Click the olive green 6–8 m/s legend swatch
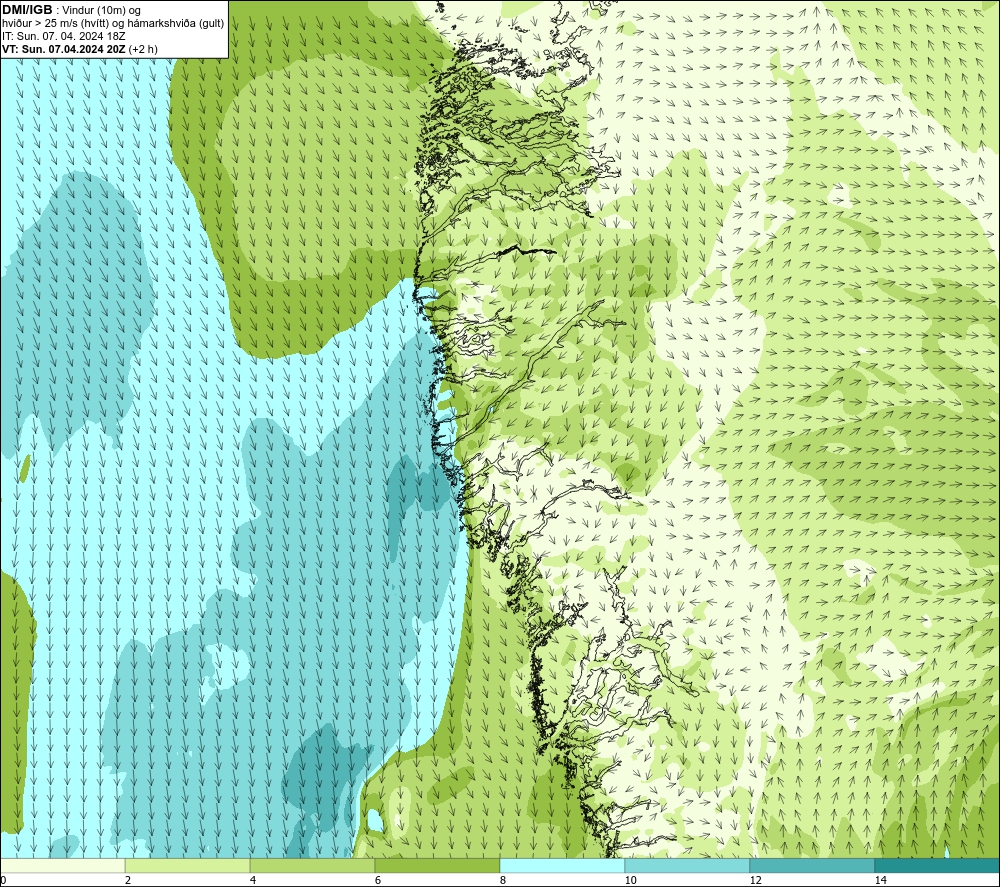1000x887 pixels. [438, 865]
